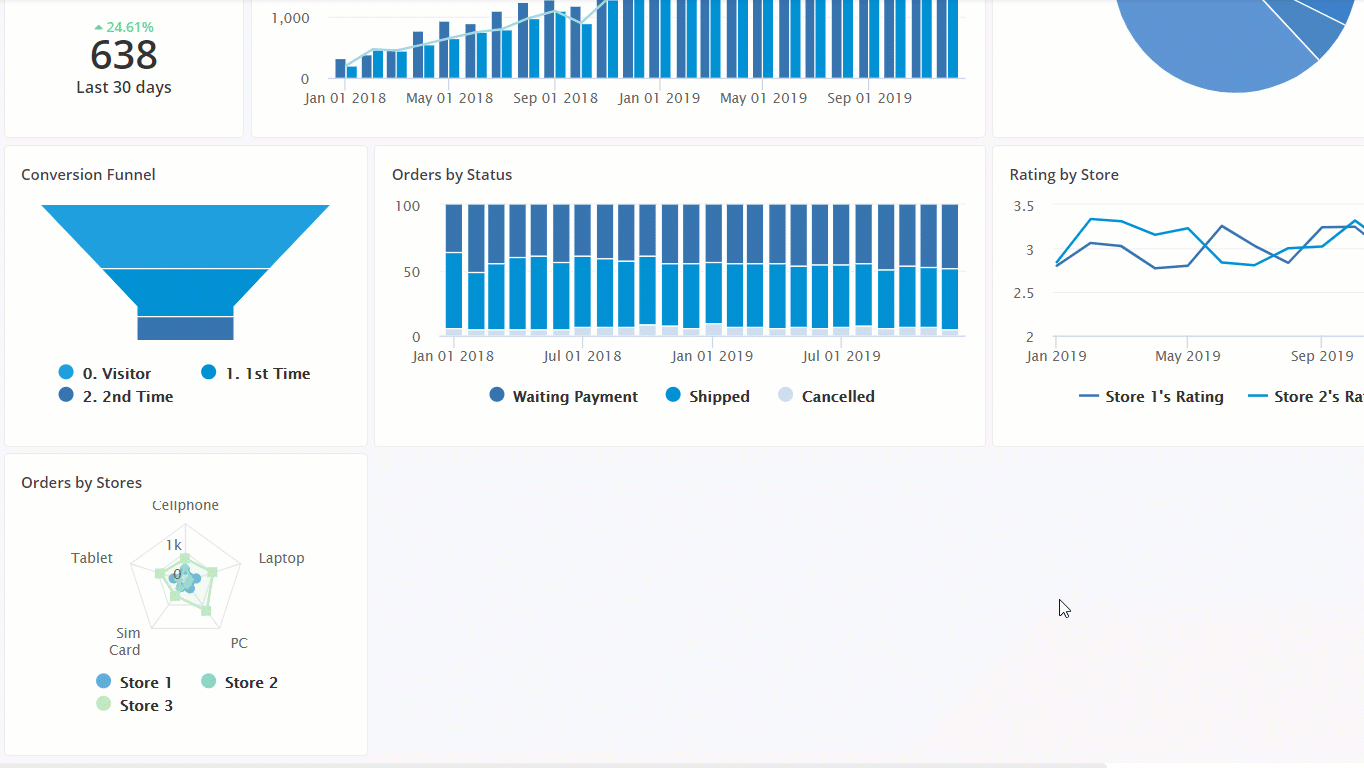1364x768 pixels.
Task: Toggle the '1. 1st Time' legend entry
Action: coord(209,373)
